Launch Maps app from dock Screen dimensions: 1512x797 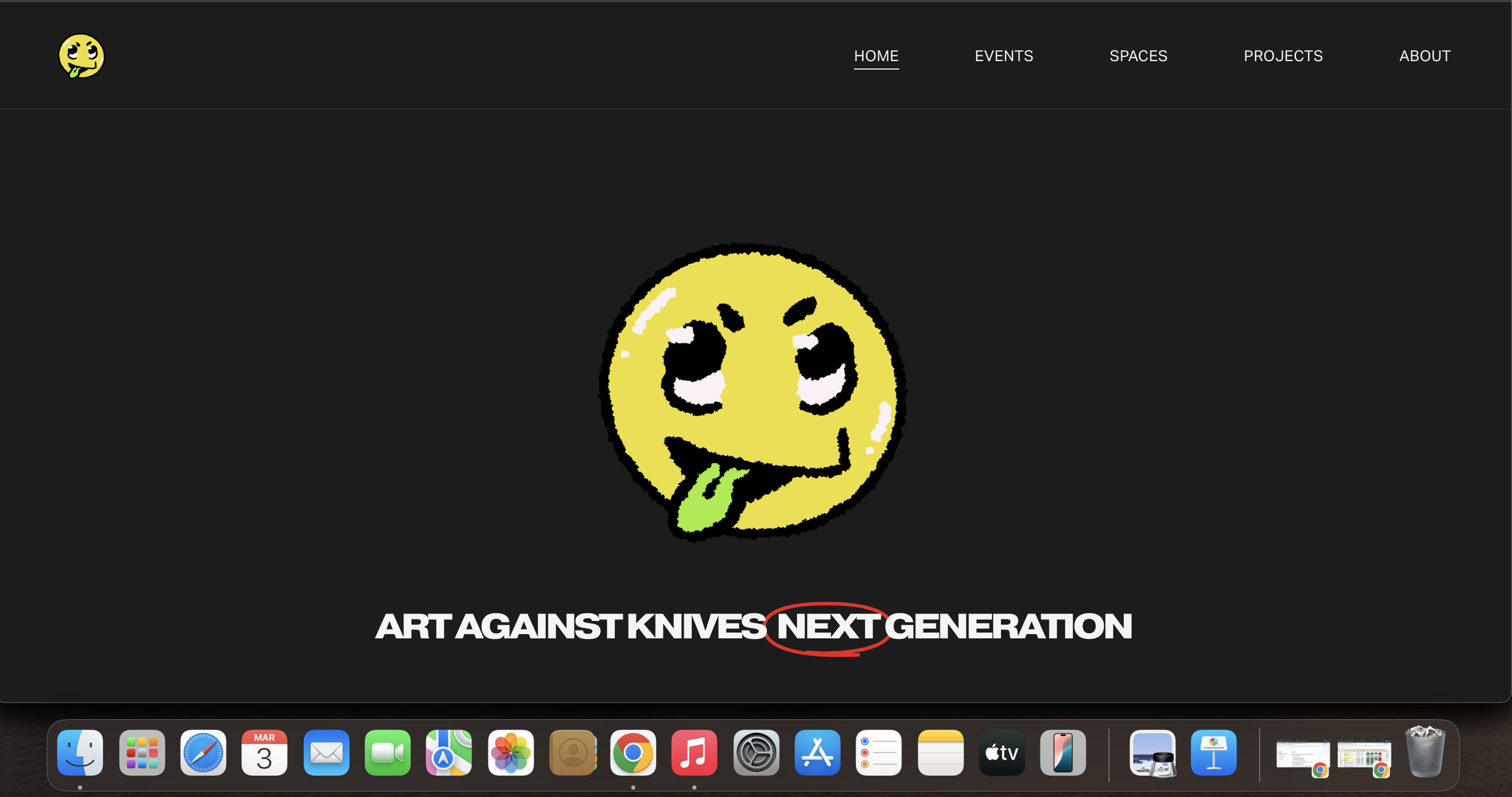pyautogui.click(x=449, y=753)
